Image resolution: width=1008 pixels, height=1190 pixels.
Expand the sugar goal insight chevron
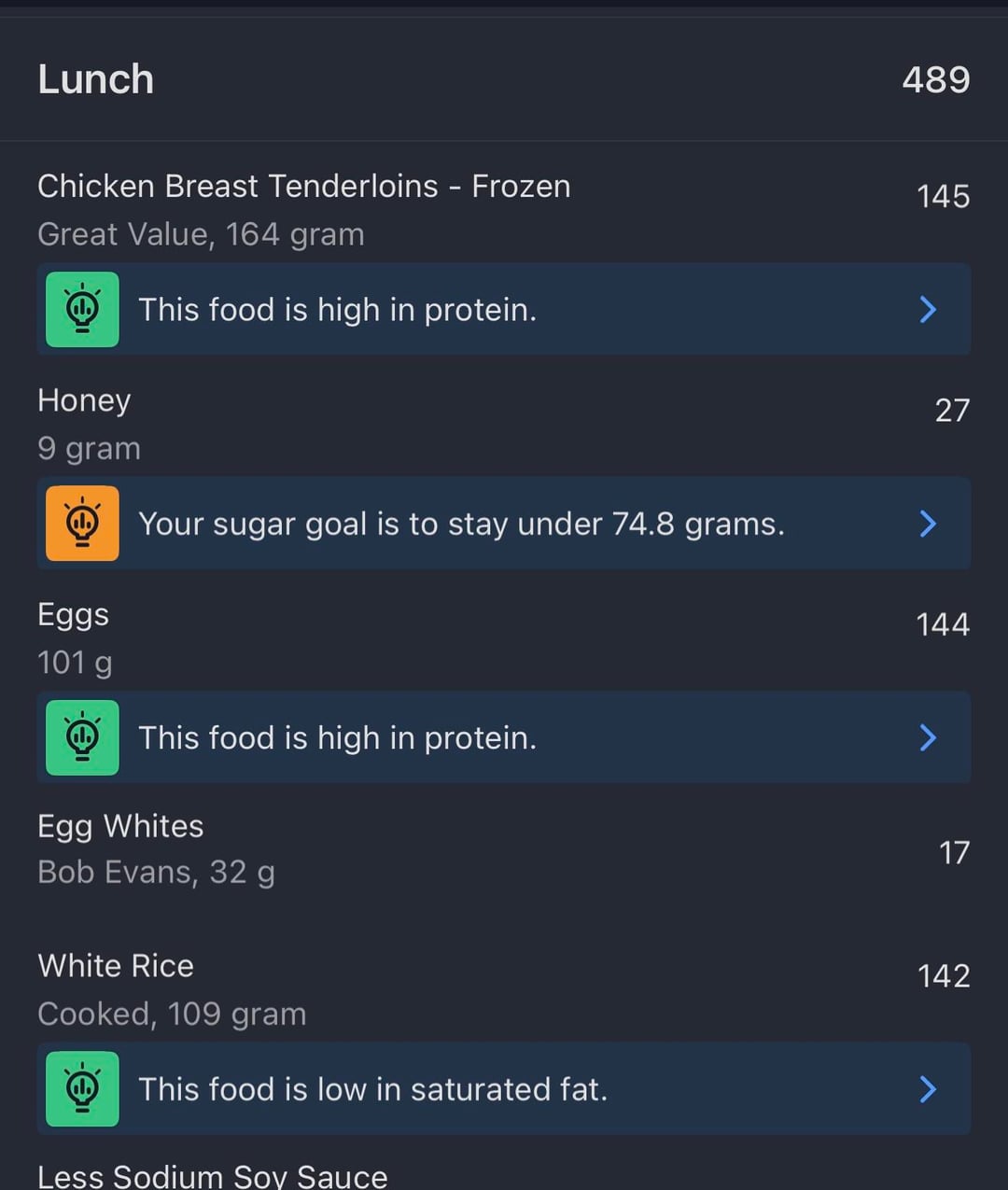pos(928,524)
